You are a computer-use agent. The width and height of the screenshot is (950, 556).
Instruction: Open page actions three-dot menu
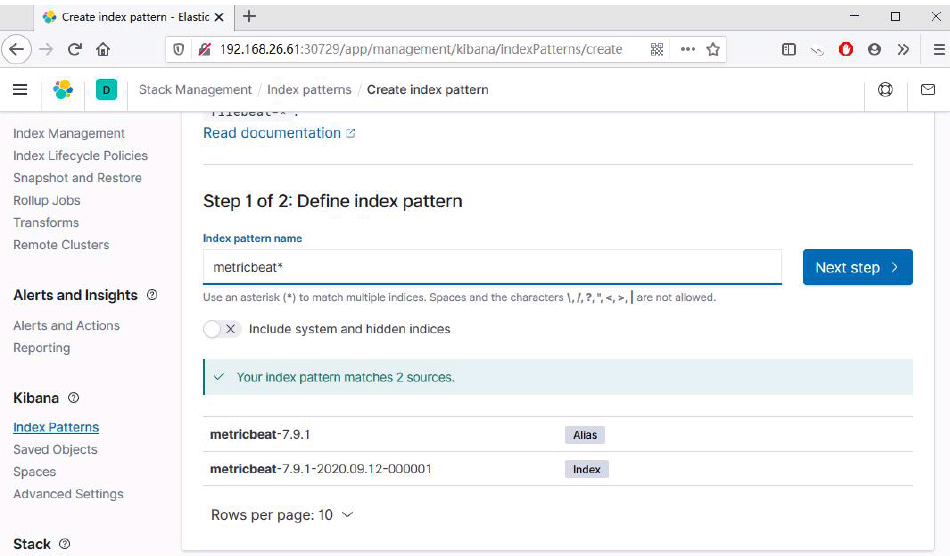point(688,49)
